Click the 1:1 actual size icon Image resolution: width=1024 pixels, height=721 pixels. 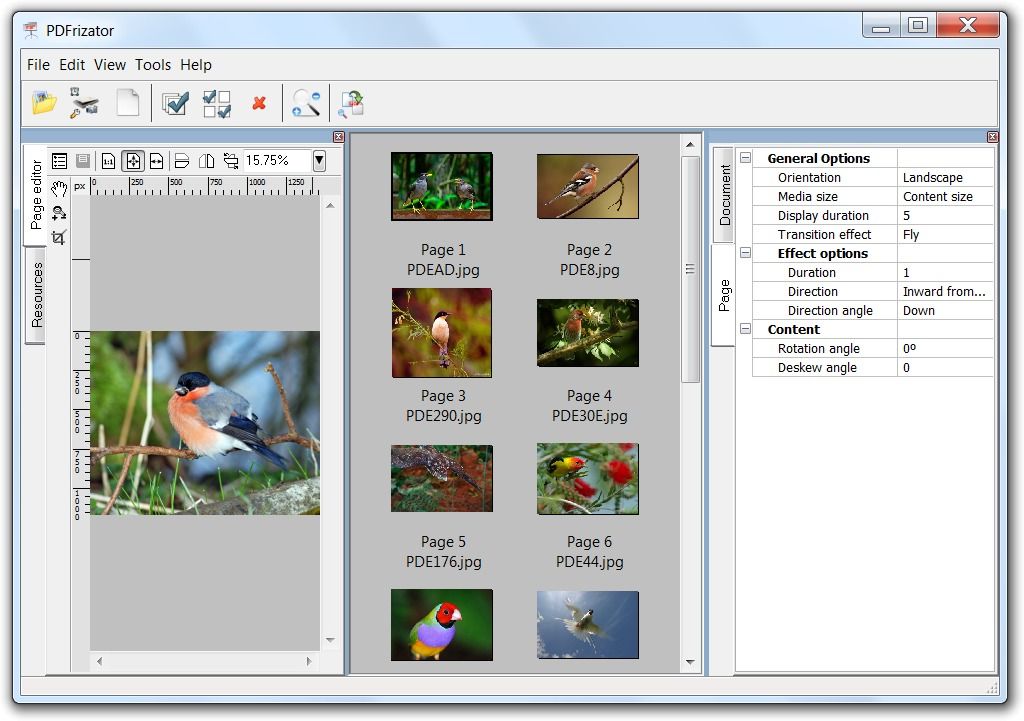click(109, 161)
